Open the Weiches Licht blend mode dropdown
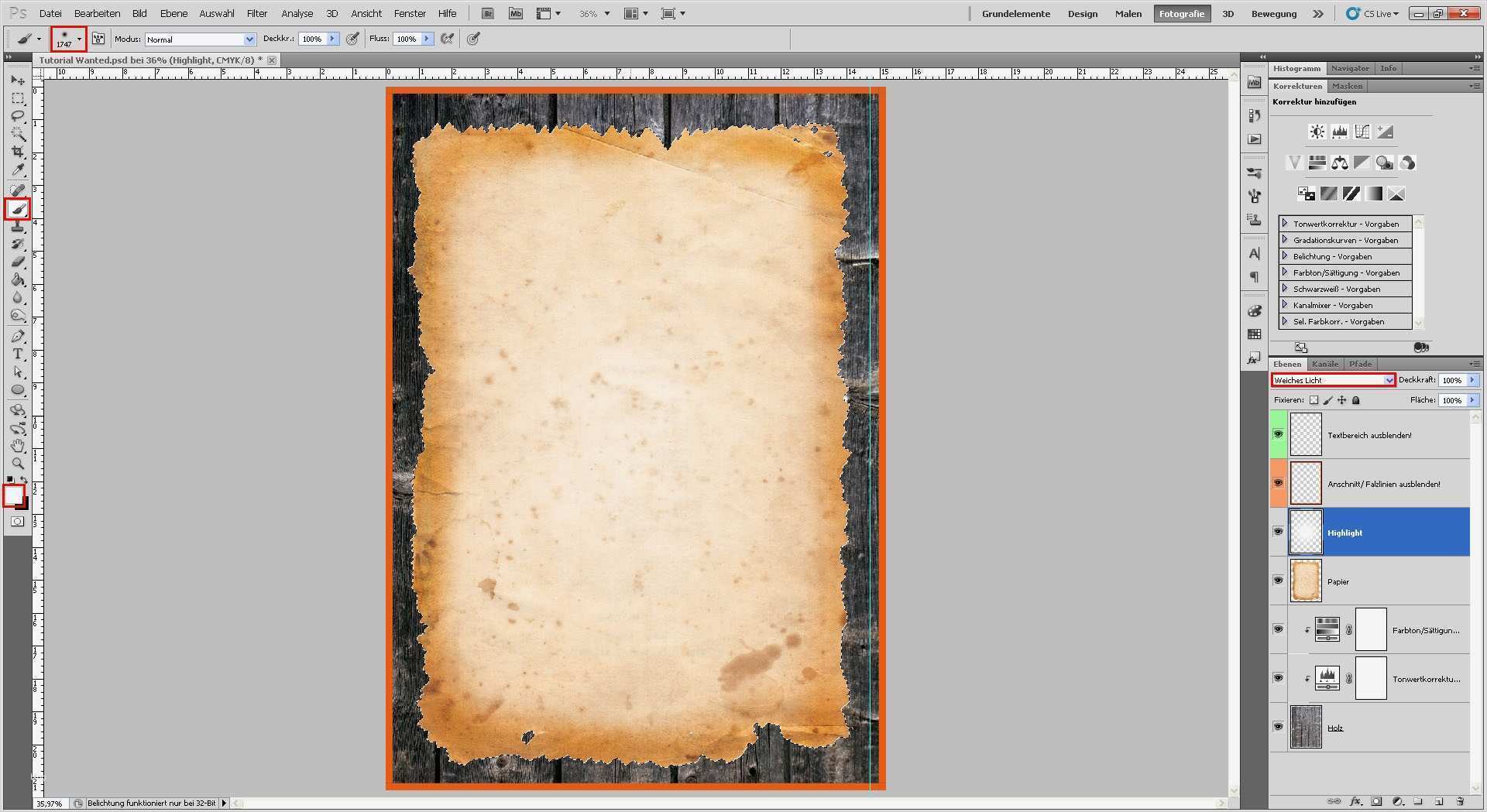1487x812 pixels. point(1333,380)
